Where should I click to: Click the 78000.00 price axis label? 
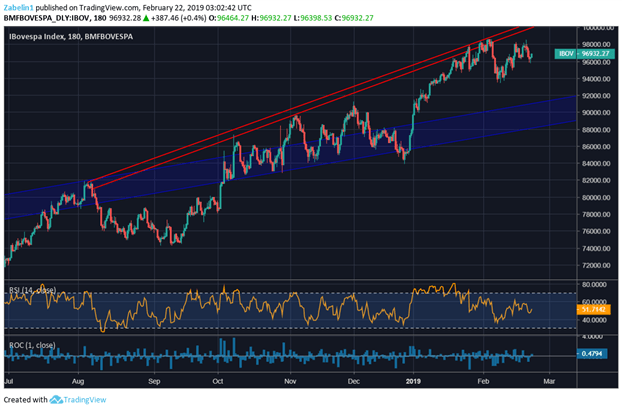[596, 215]
